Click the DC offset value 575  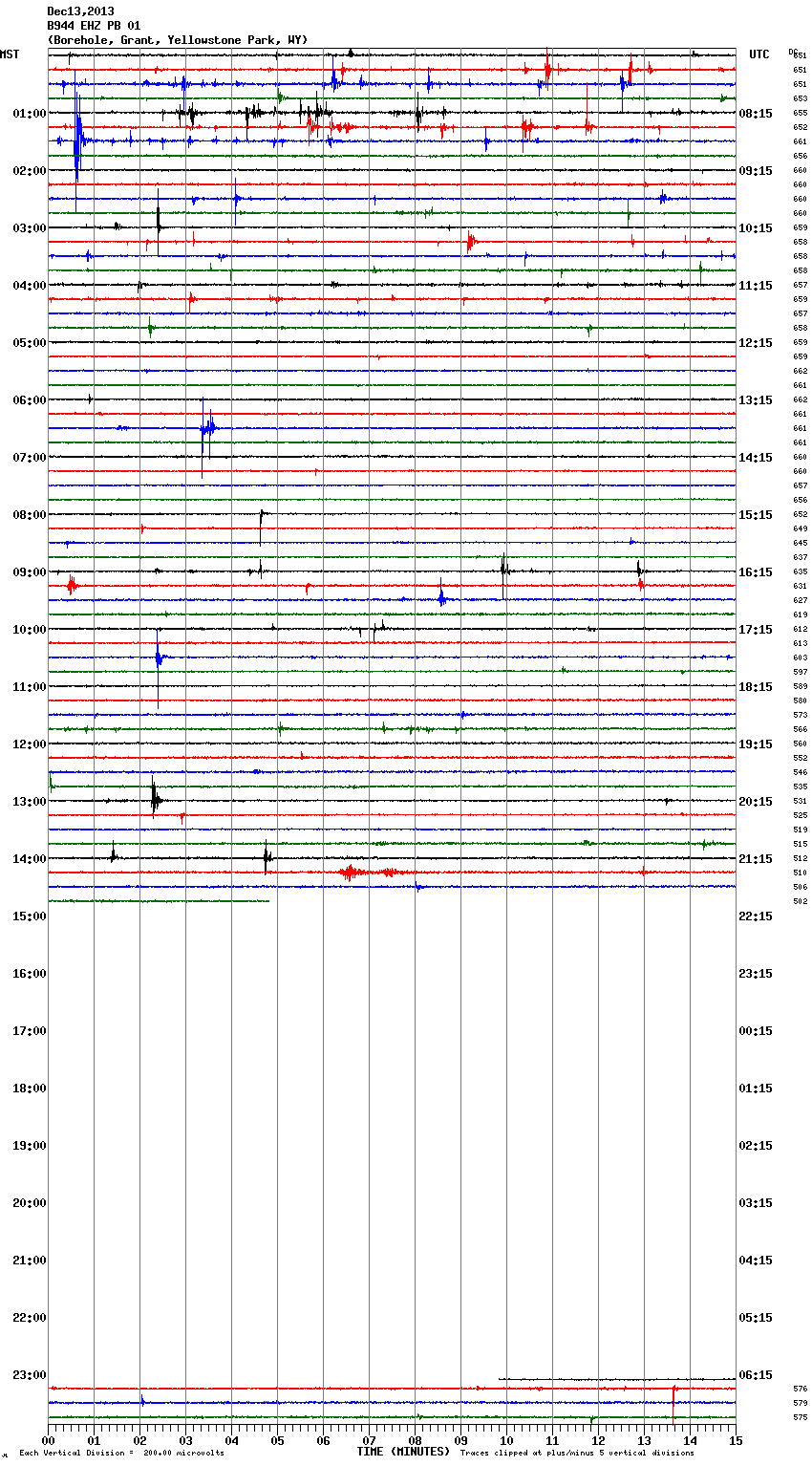point(801,1417)
